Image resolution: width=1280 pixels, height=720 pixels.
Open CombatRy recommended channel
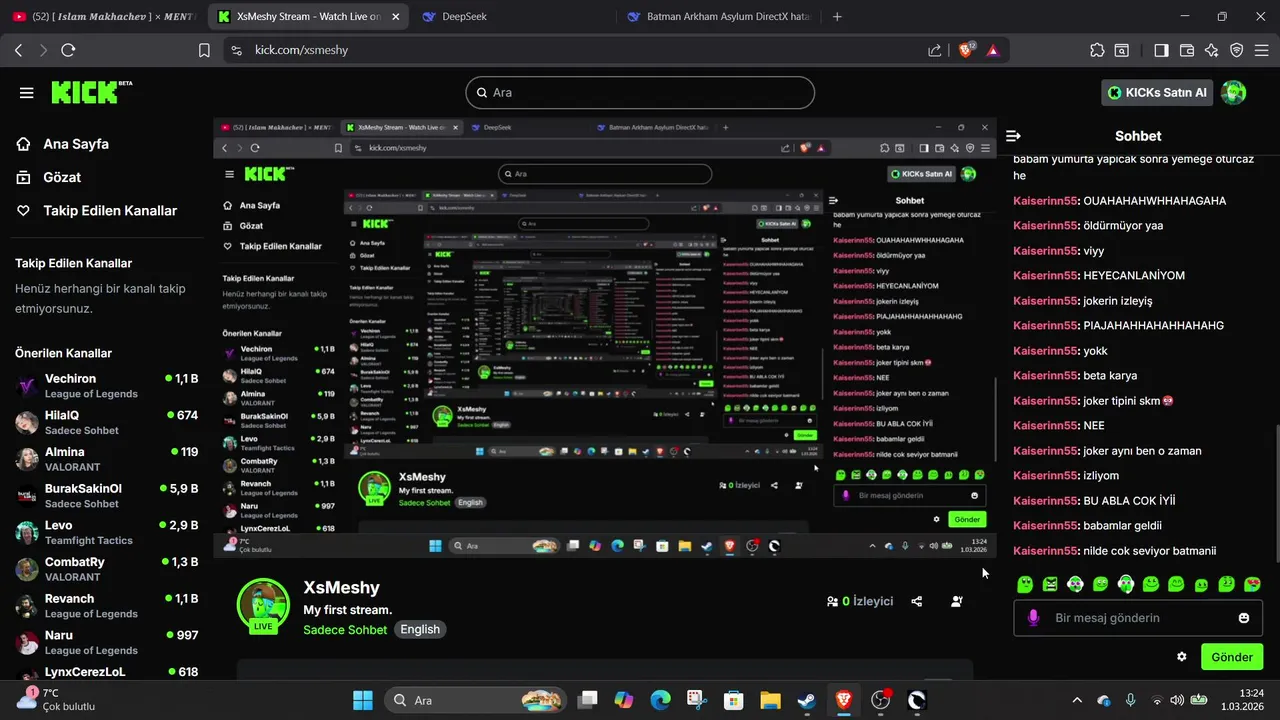click(106, 569)
